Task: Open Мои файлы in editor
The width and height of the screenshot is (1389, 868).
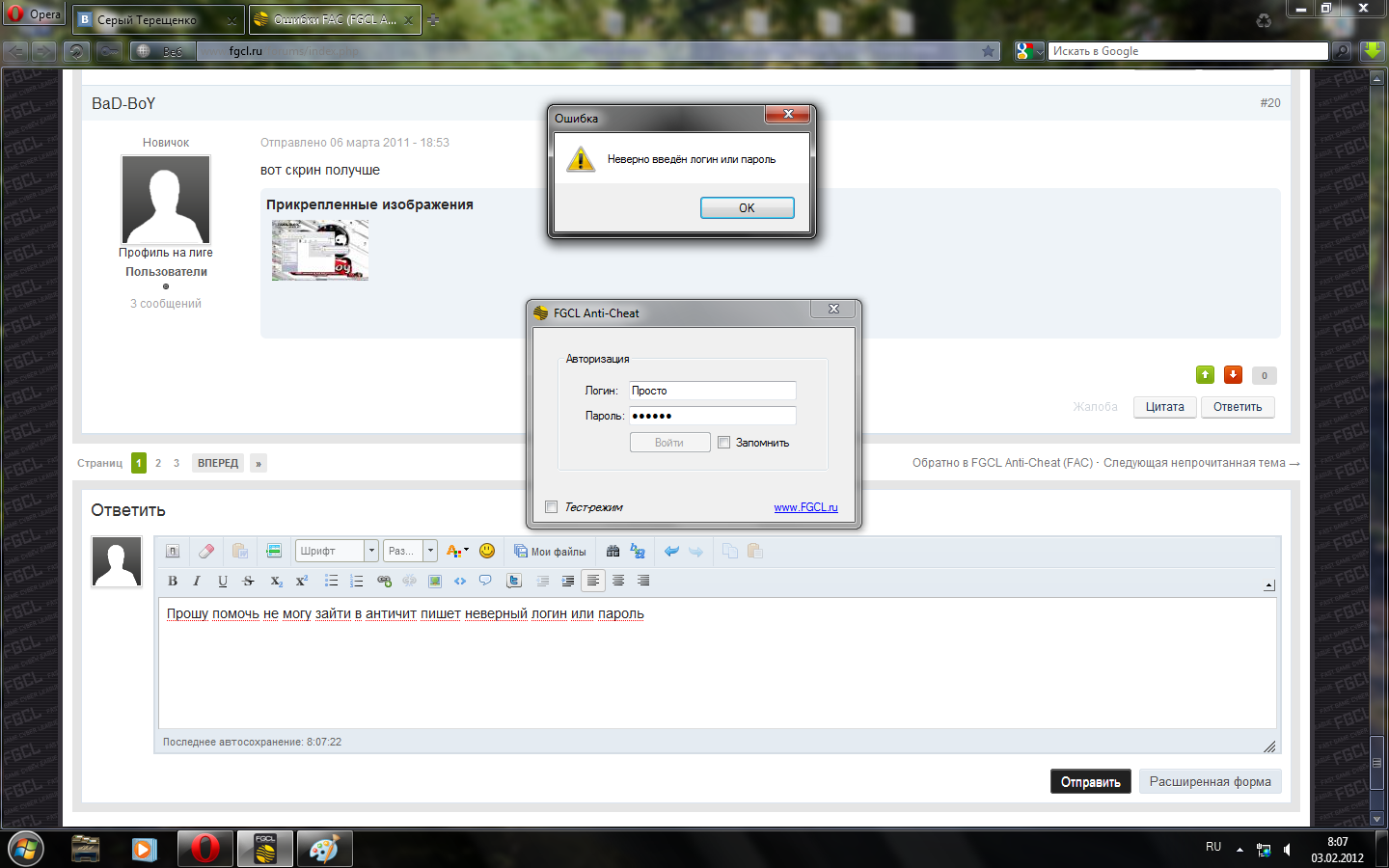Action: pyautogui.click(x=550, y=552)
